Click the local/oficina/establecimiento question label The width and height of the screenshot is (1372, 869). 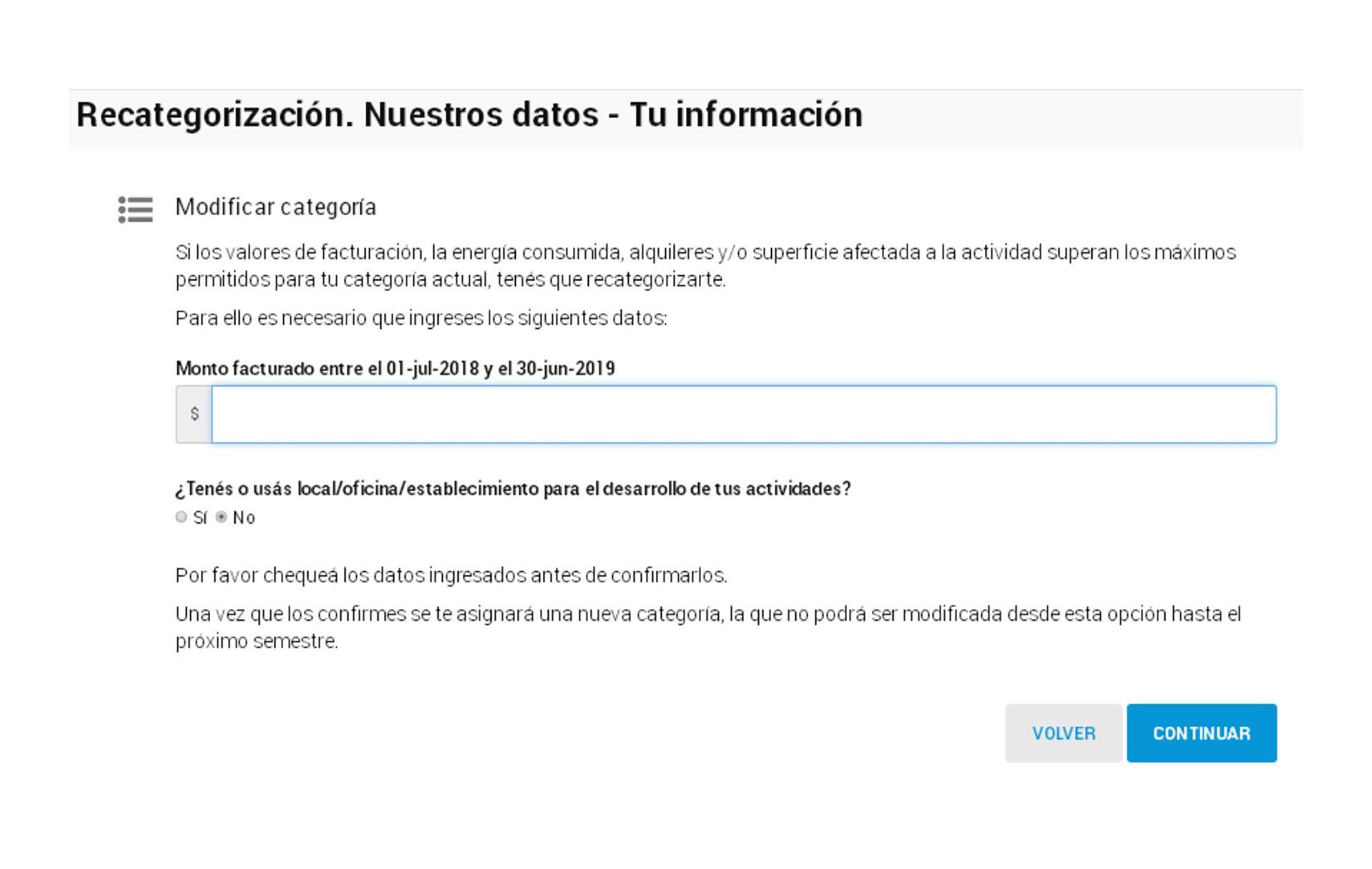click(512, 489)
